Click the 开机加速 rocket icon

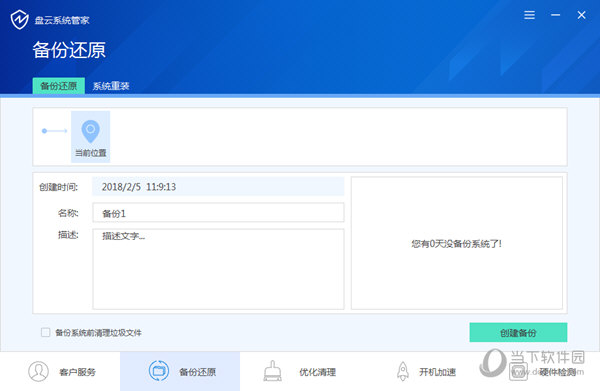point(403,371)
